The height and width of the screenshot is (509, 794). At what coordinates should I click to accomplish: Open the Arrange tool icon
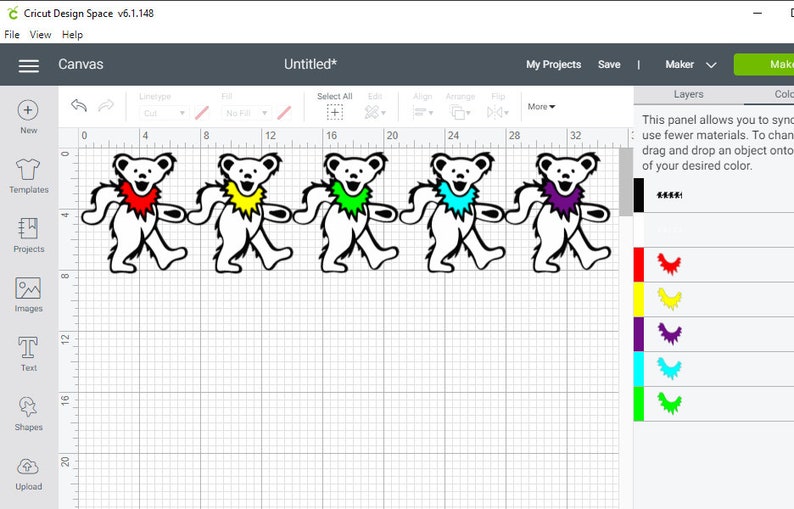(460, 112)
